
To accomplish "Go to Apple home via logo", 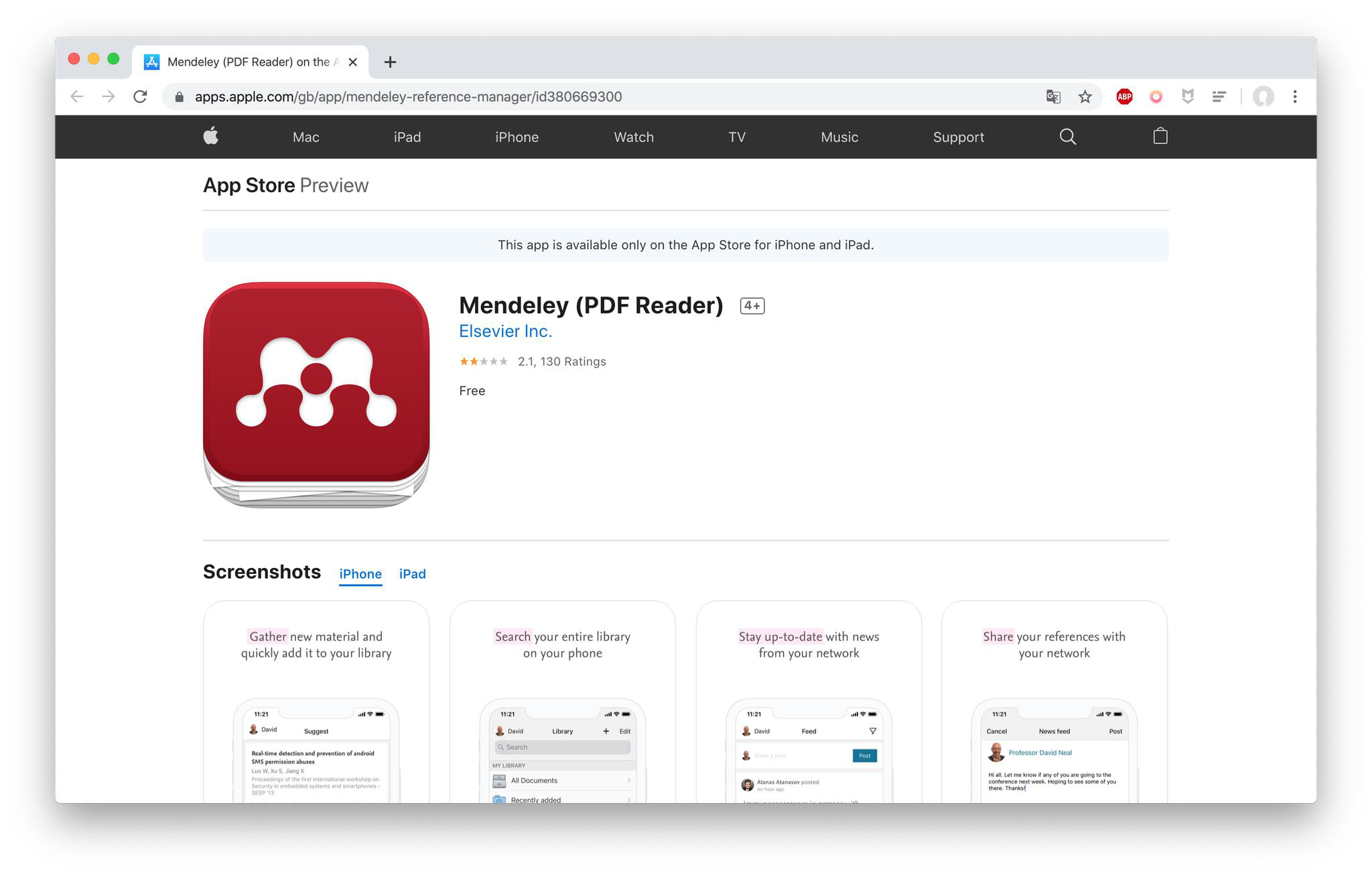I will [211, 136].
